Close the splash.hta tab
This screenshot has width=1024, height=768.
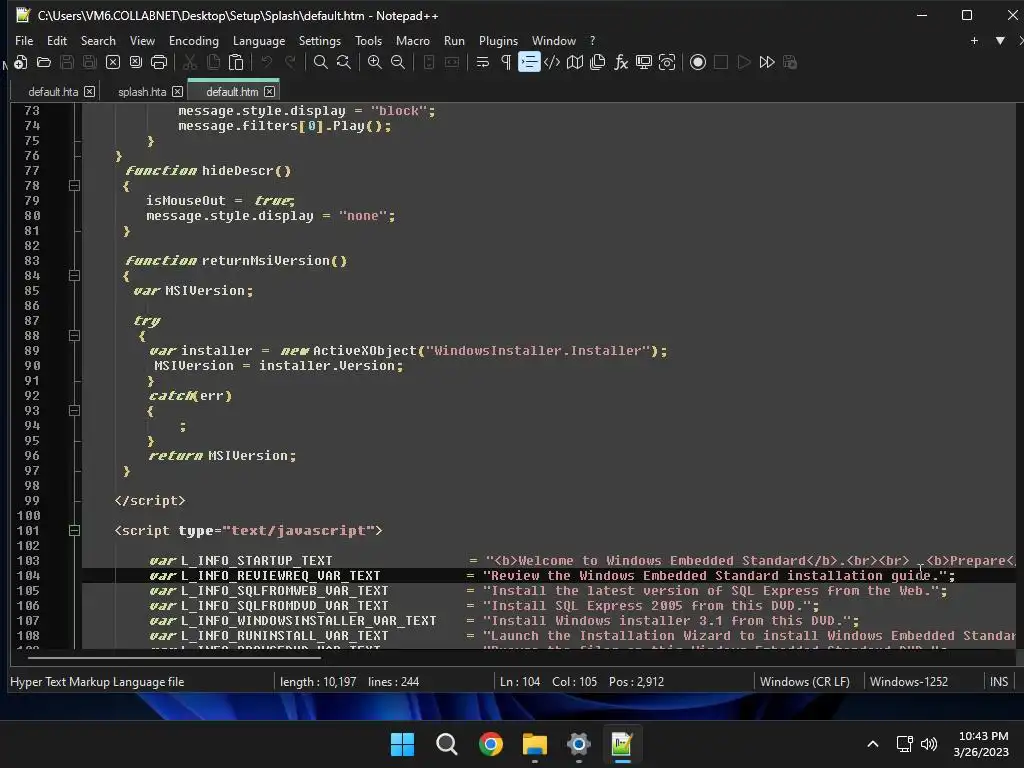[x=177, y=92]
